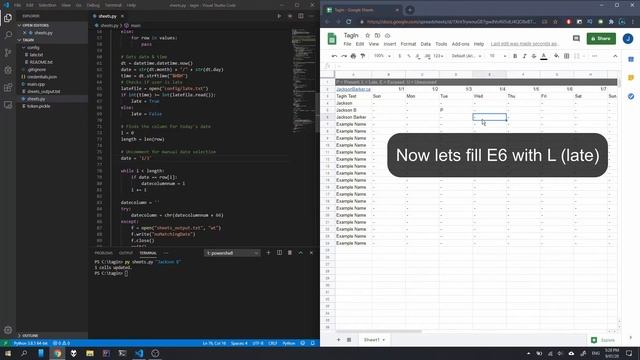Select the highlighted cell E6 in the sheet
The height and width of the screenshot is (360, 640).
[489, 117]
